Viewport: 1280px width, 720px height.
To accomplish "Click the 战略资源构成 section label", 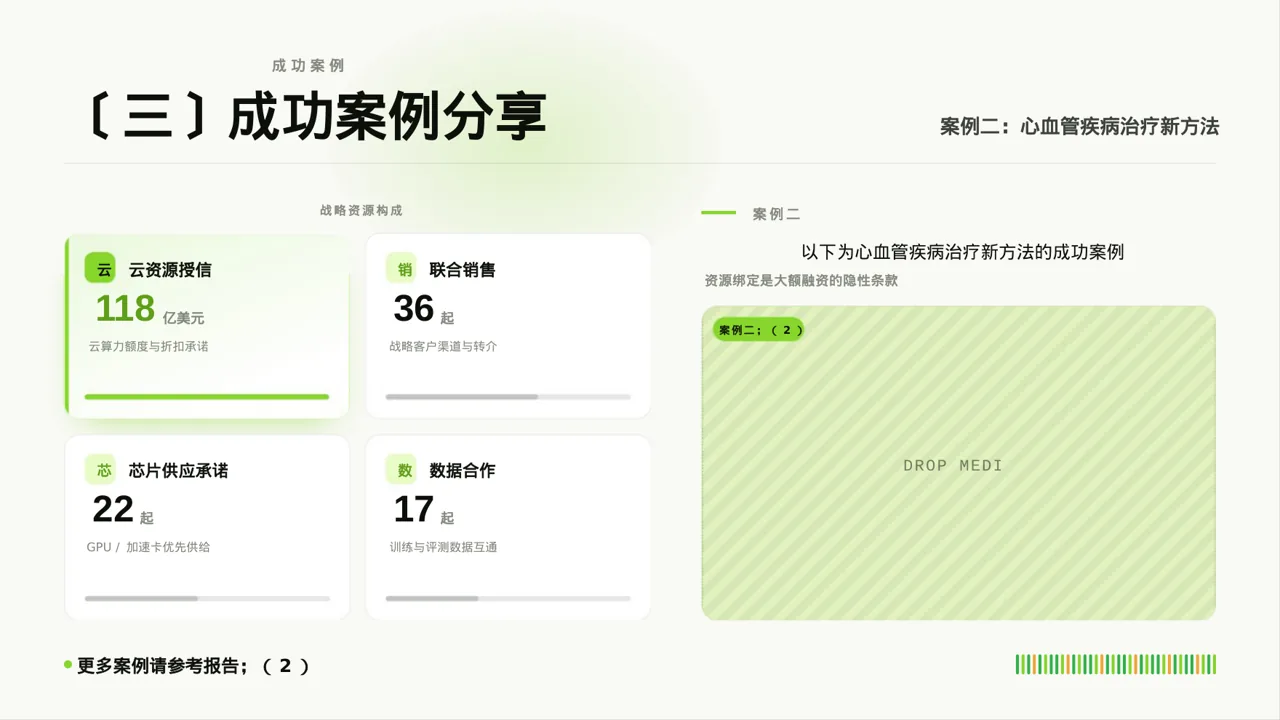I will pos(361,210).
